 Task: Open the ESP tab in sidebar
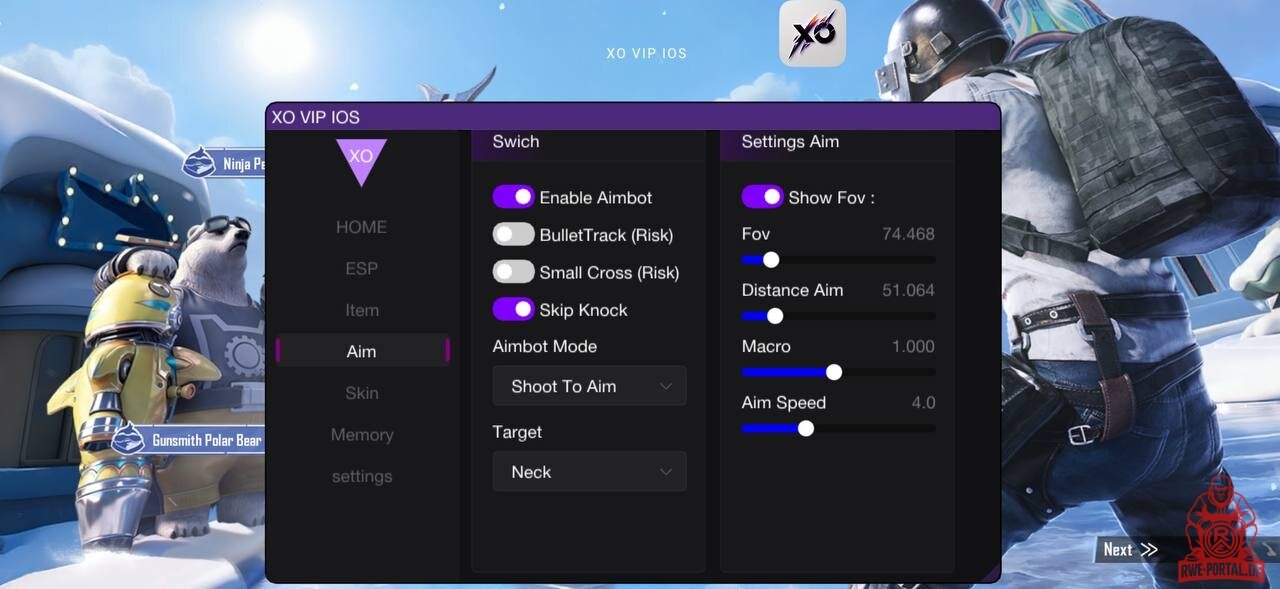(x=361, y=268)
